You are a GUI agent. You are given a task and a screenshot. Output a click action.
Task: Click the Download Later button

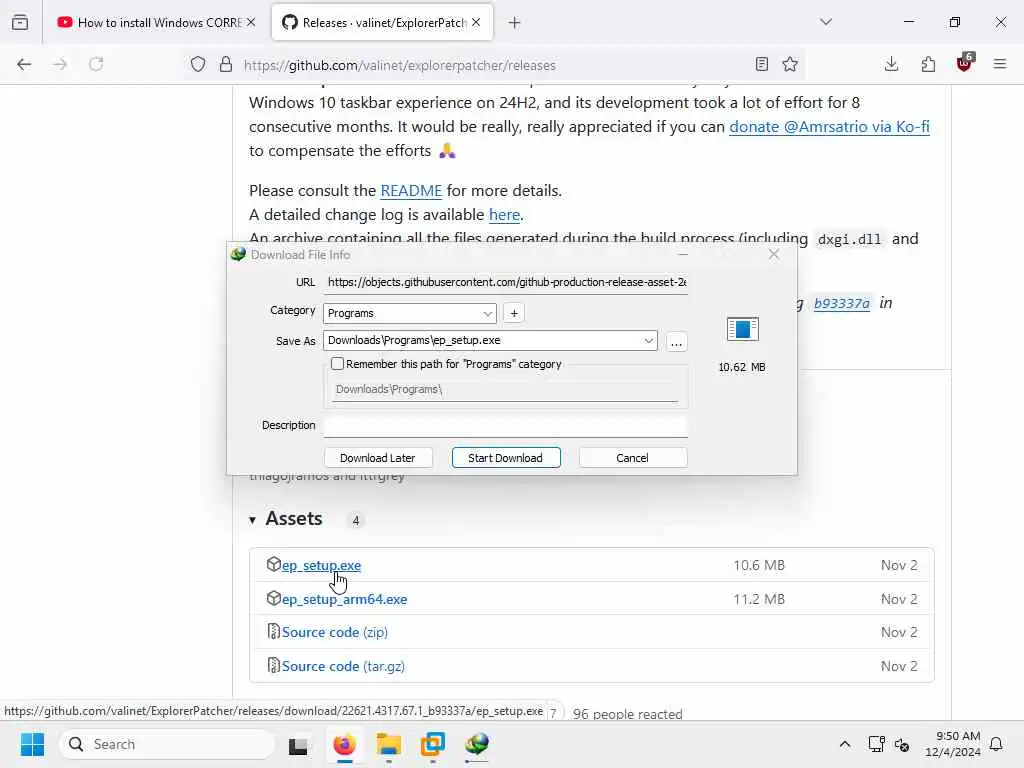[377, 458]
